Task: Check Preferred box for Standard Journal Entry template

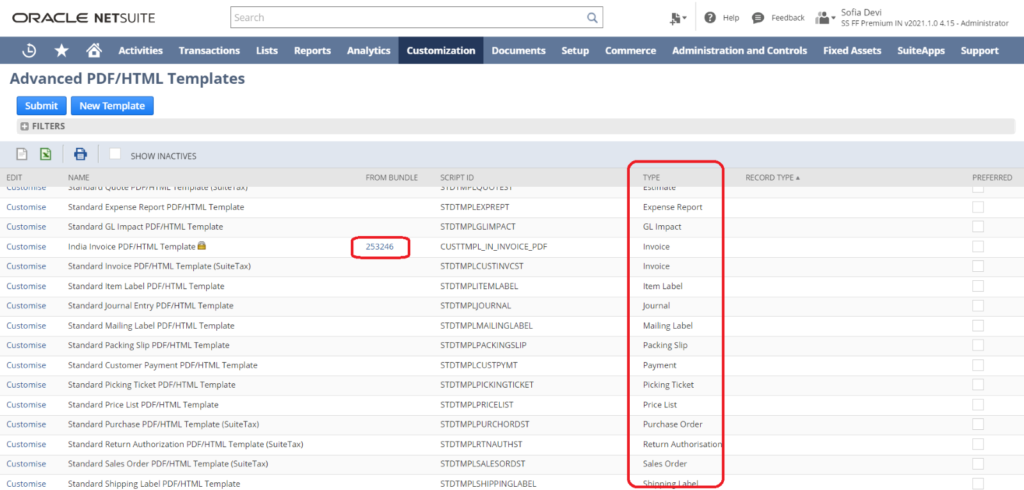Action: [x=977, y=306]
